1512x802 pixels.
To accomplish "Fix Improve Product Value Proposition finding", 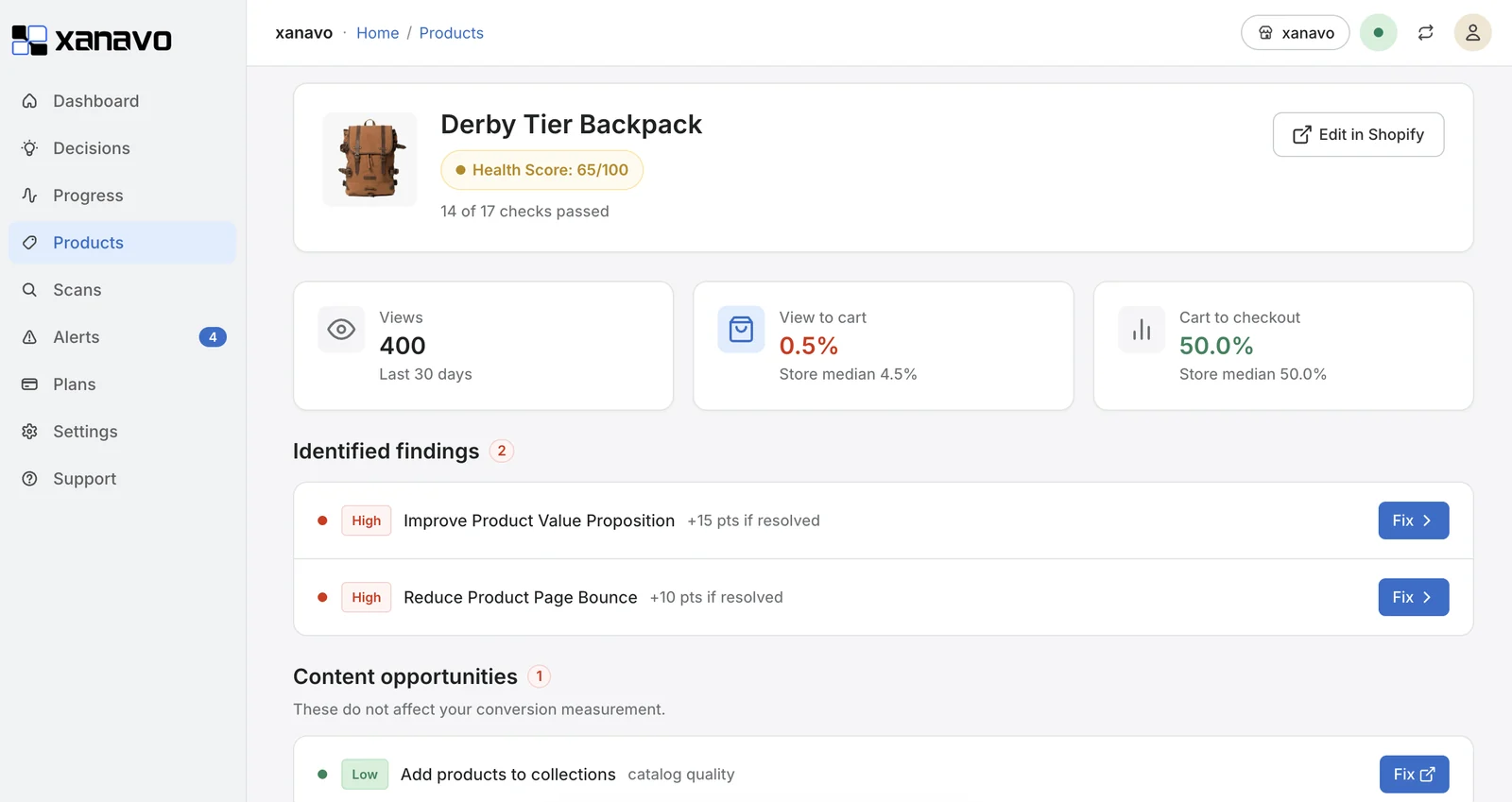I will pos(1413,520).
